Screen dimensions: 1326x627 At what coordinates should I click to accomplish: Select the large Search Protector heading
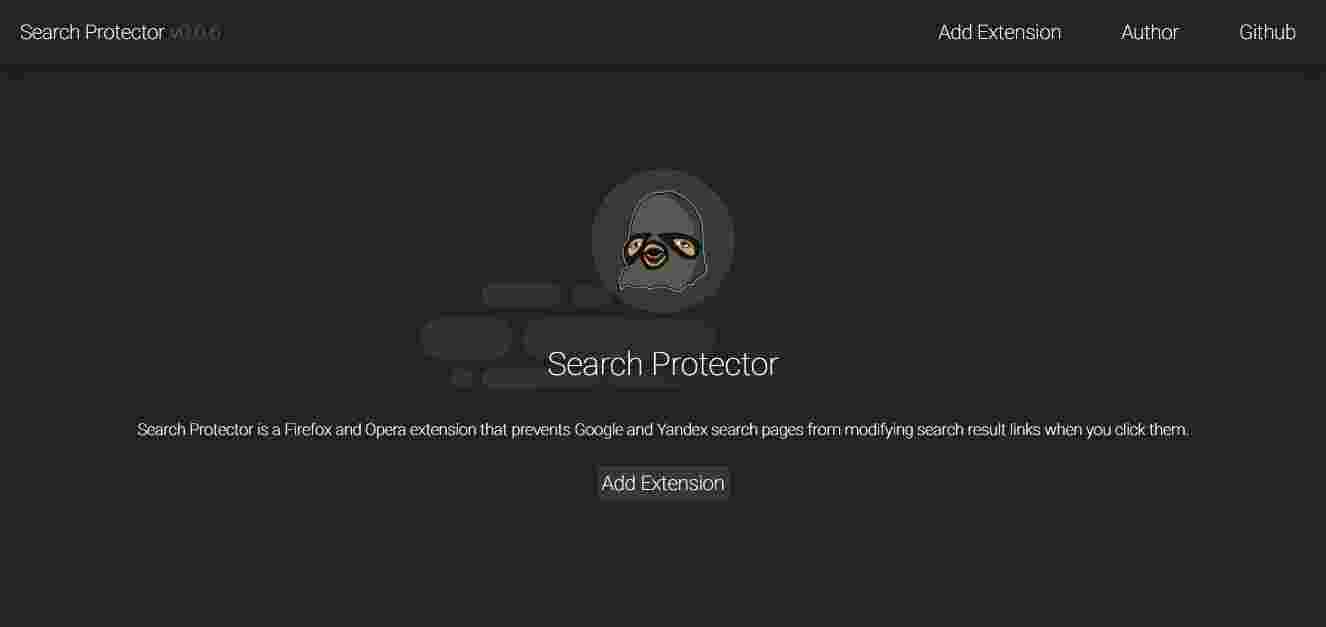pyautogui.click(x=662, y=364)
